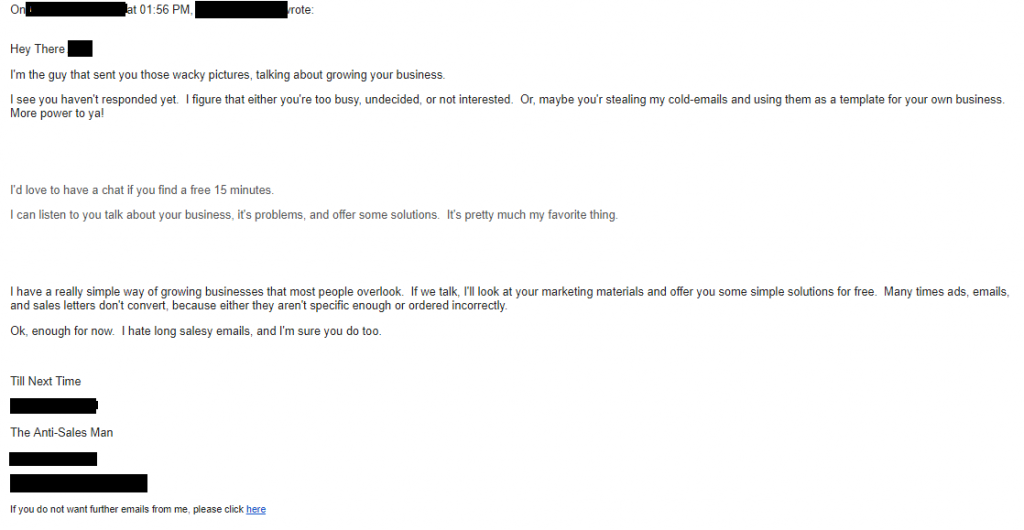Click the "here" unsubscribe link
The width and height of the screenshot is (1024, 530).
(x=256, y=509)
